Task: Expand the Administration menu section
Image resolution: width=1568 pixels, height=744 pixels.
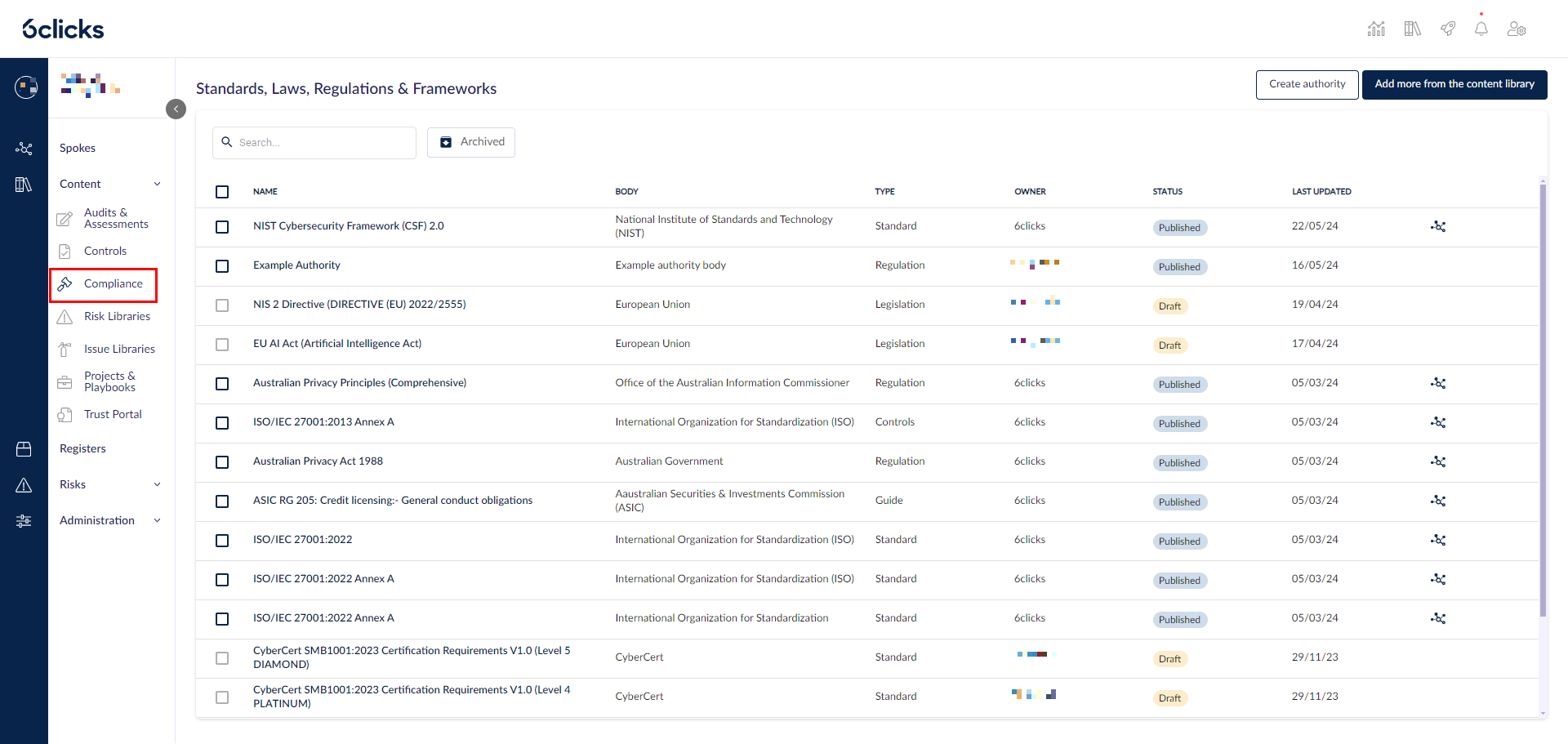Action: (157, 520)
